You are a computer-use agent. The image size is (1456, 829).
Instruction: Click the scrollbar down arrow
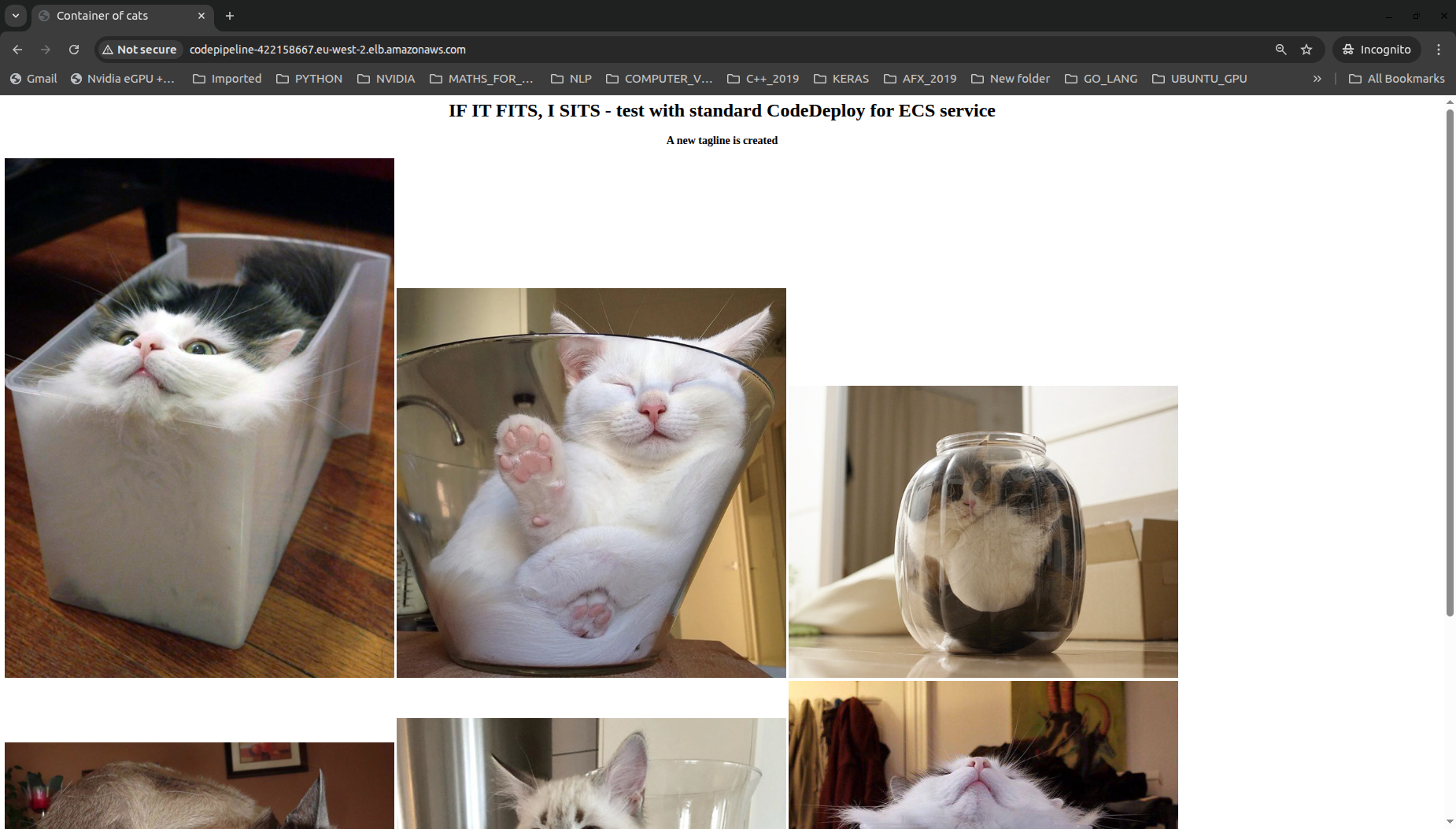pos(1450,822)
